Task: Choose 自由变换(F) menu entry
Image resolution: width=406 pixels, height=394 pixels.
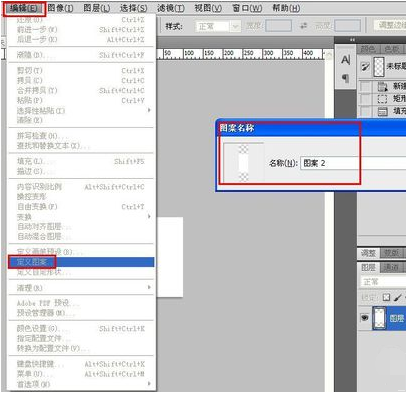Action: [x=81, y=207]
